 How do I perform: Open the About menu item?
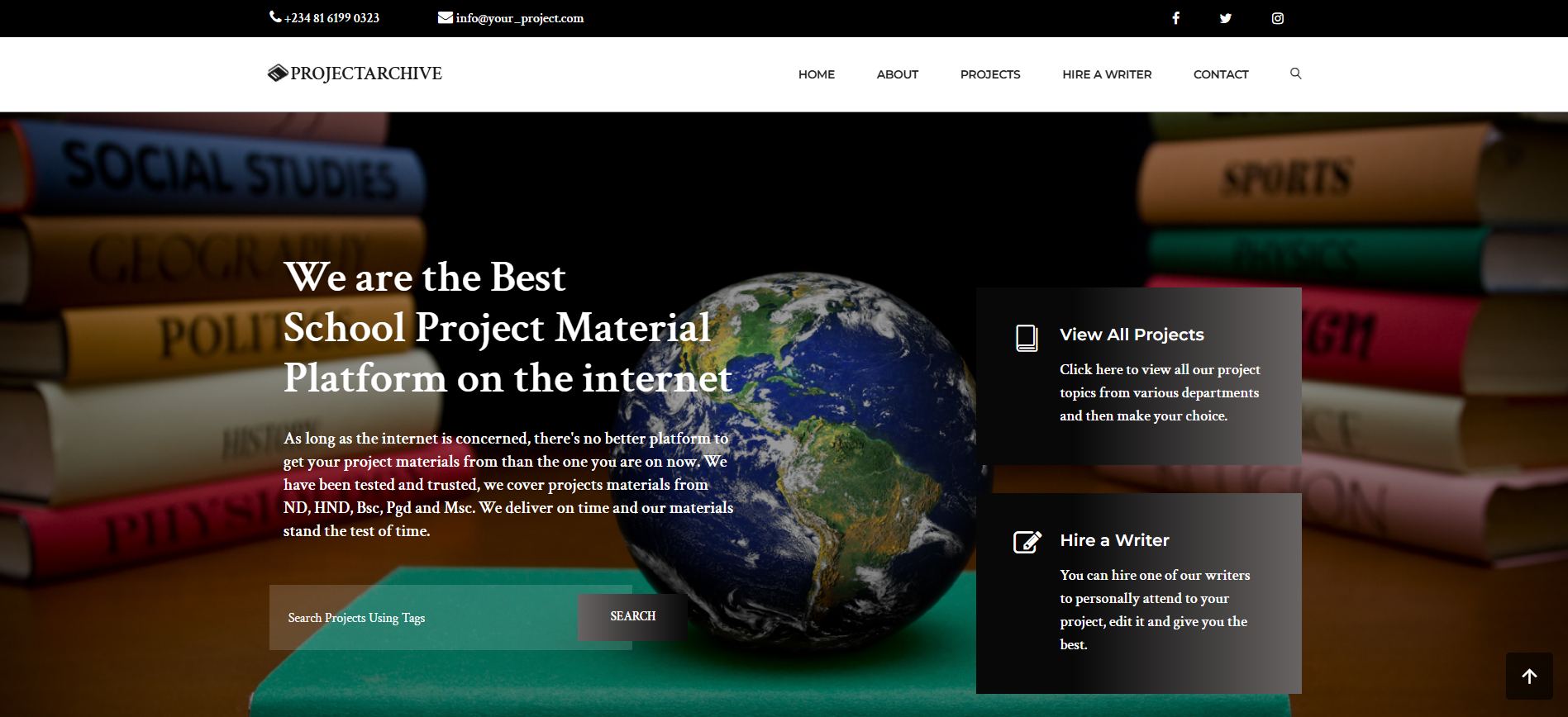click(897, 74)
